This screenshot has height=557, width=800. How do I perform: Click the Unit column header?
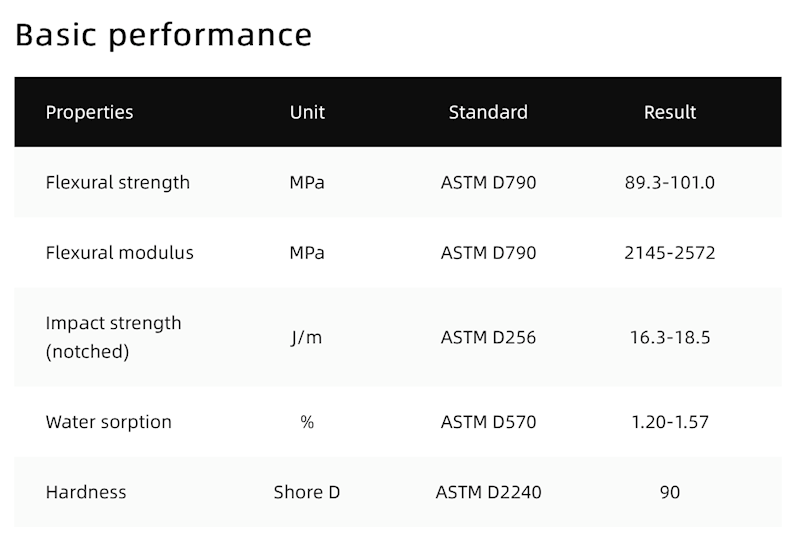[x=307, y=112]
